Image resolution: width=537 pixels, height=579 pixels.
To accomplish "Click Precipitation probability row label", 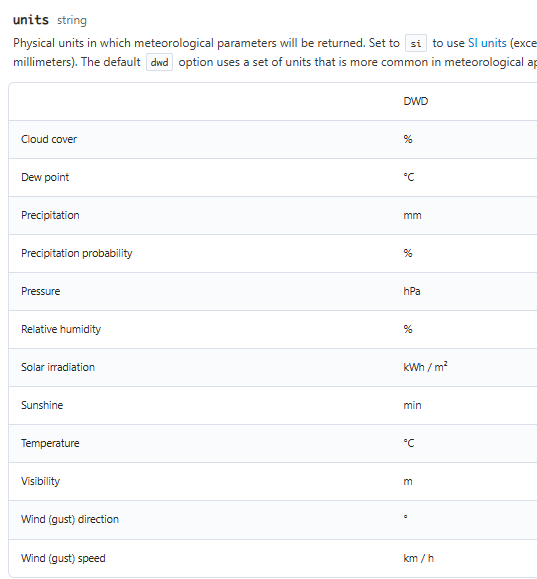I will tap(76, 253).
